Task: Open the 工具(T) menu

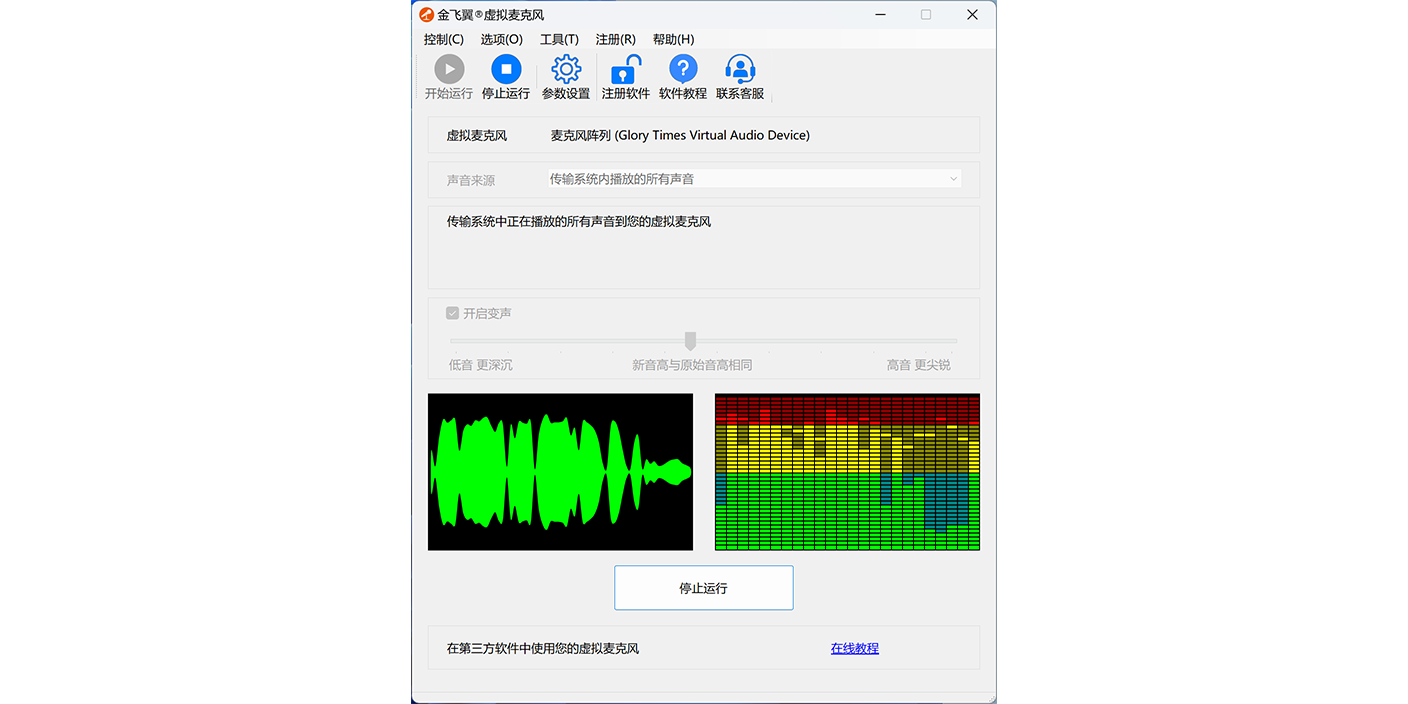Action: [x=559, y=39]
